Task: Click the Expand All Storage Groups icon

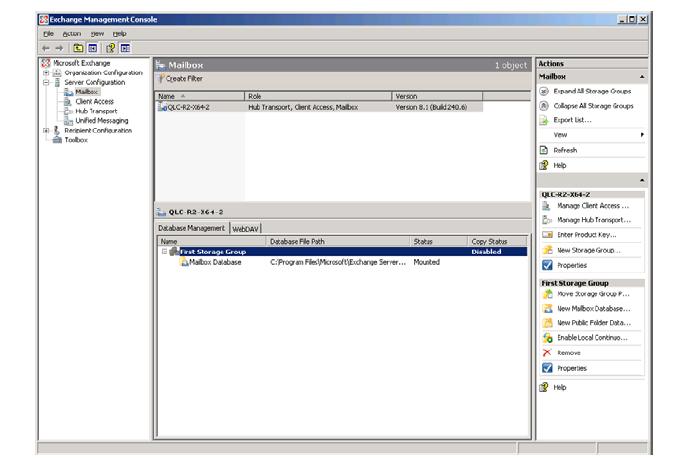Action: coord(545,91)
